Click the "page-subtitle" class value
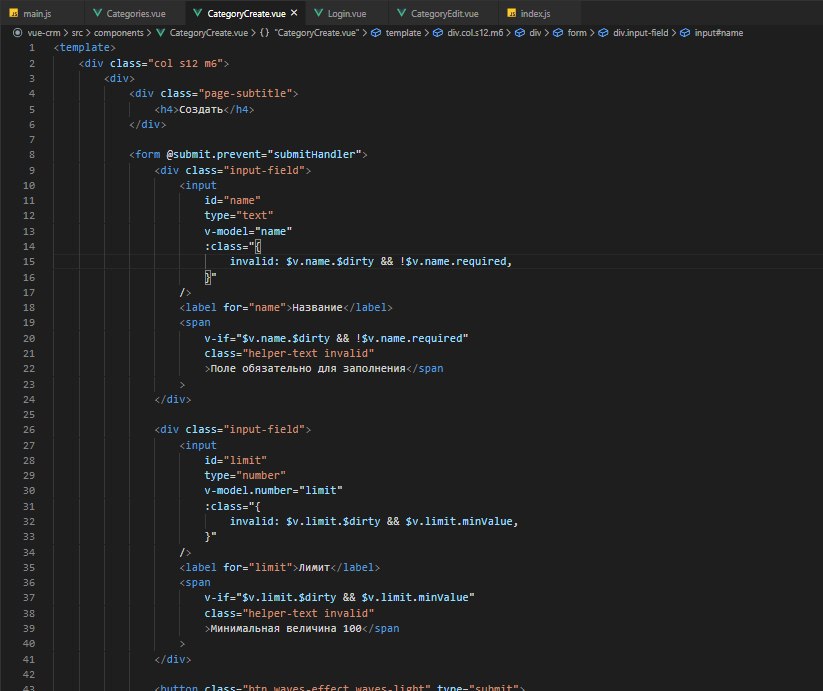 point(245,93)
